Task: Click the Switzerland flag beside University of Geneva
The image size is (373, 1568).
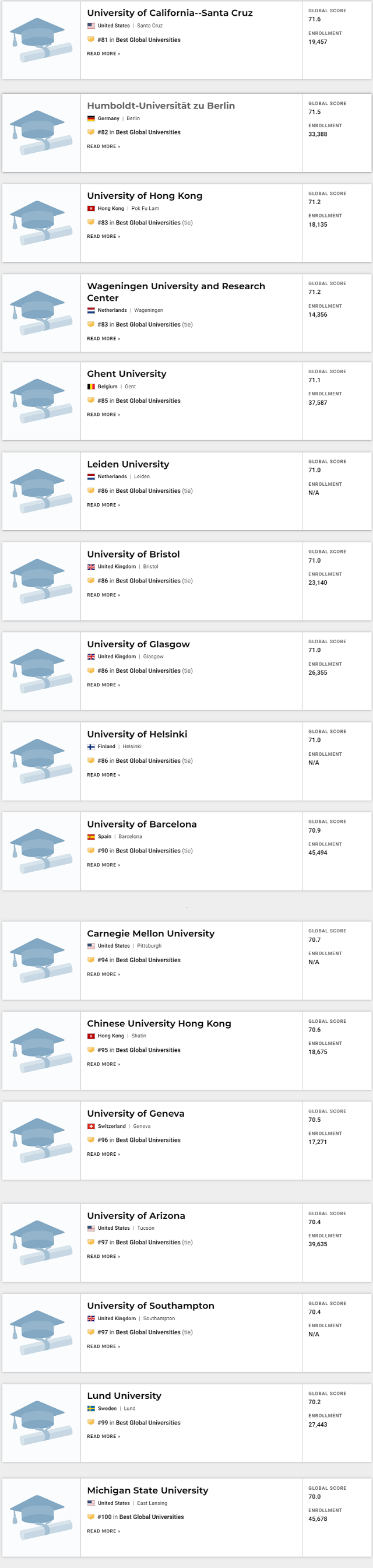Action: point(92,1127)
